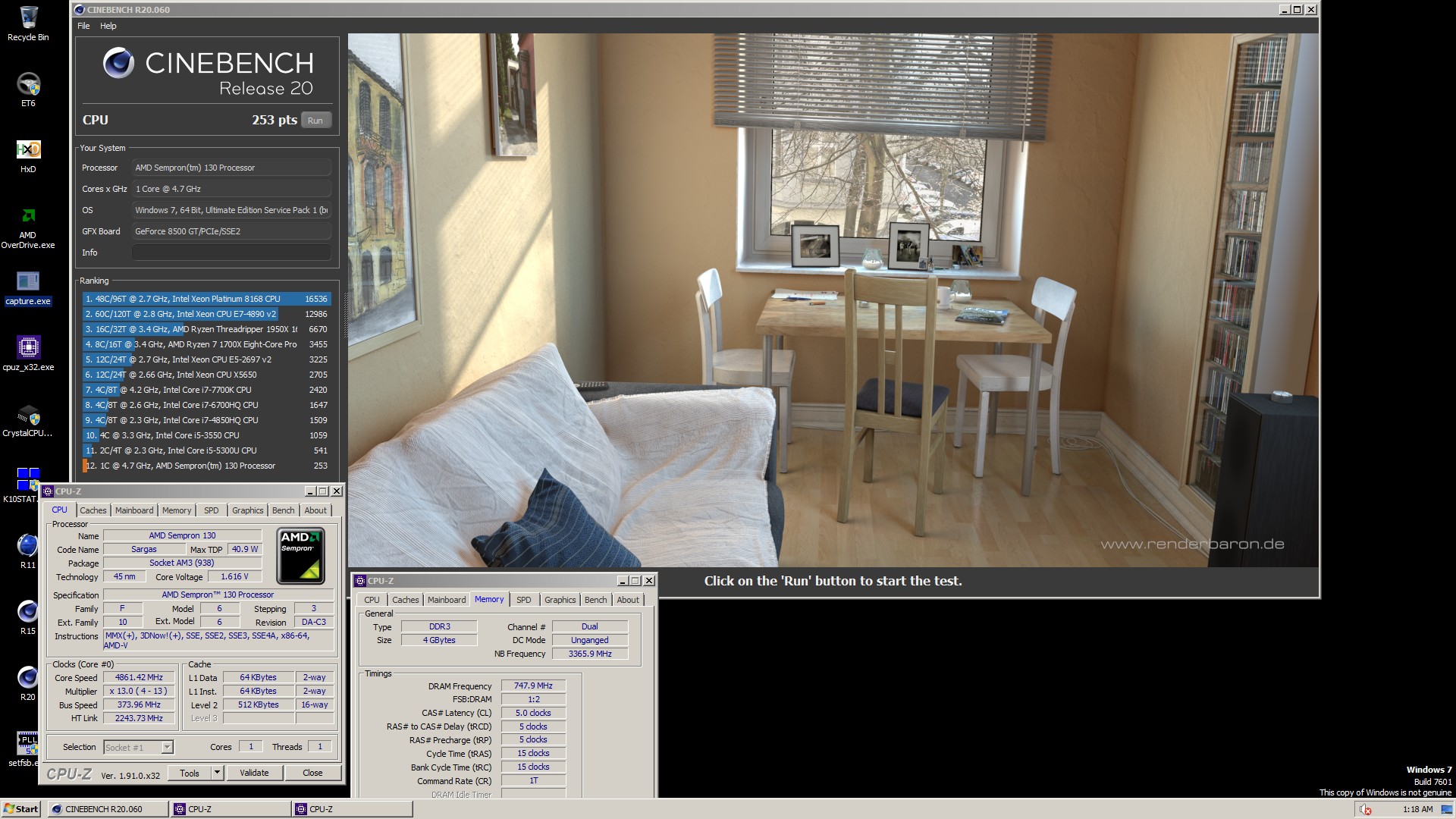1456x819 pixels.
Task: Open the Windows Start button
Action: 21,809
